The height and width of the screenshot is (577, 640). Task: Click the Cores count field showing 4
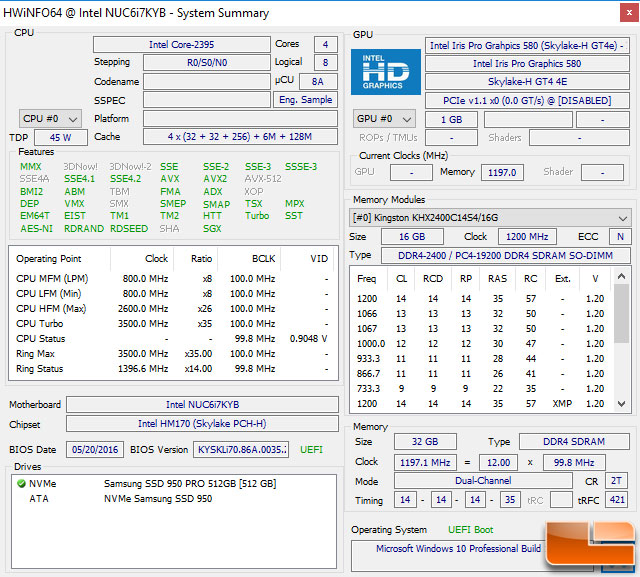(326, 44)
